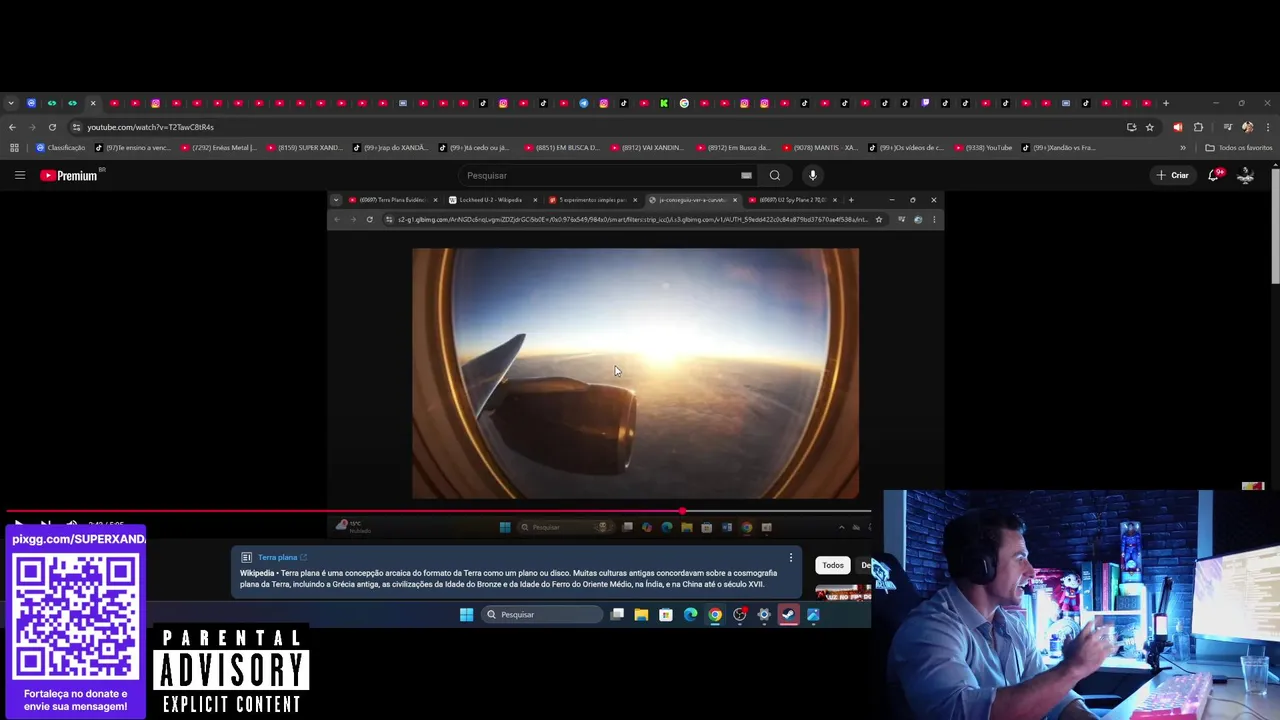Open Microsoft Store from the taskbar
Image resolution: width=1280 pixels, height=720 pixels.
[x=666, y=614]
